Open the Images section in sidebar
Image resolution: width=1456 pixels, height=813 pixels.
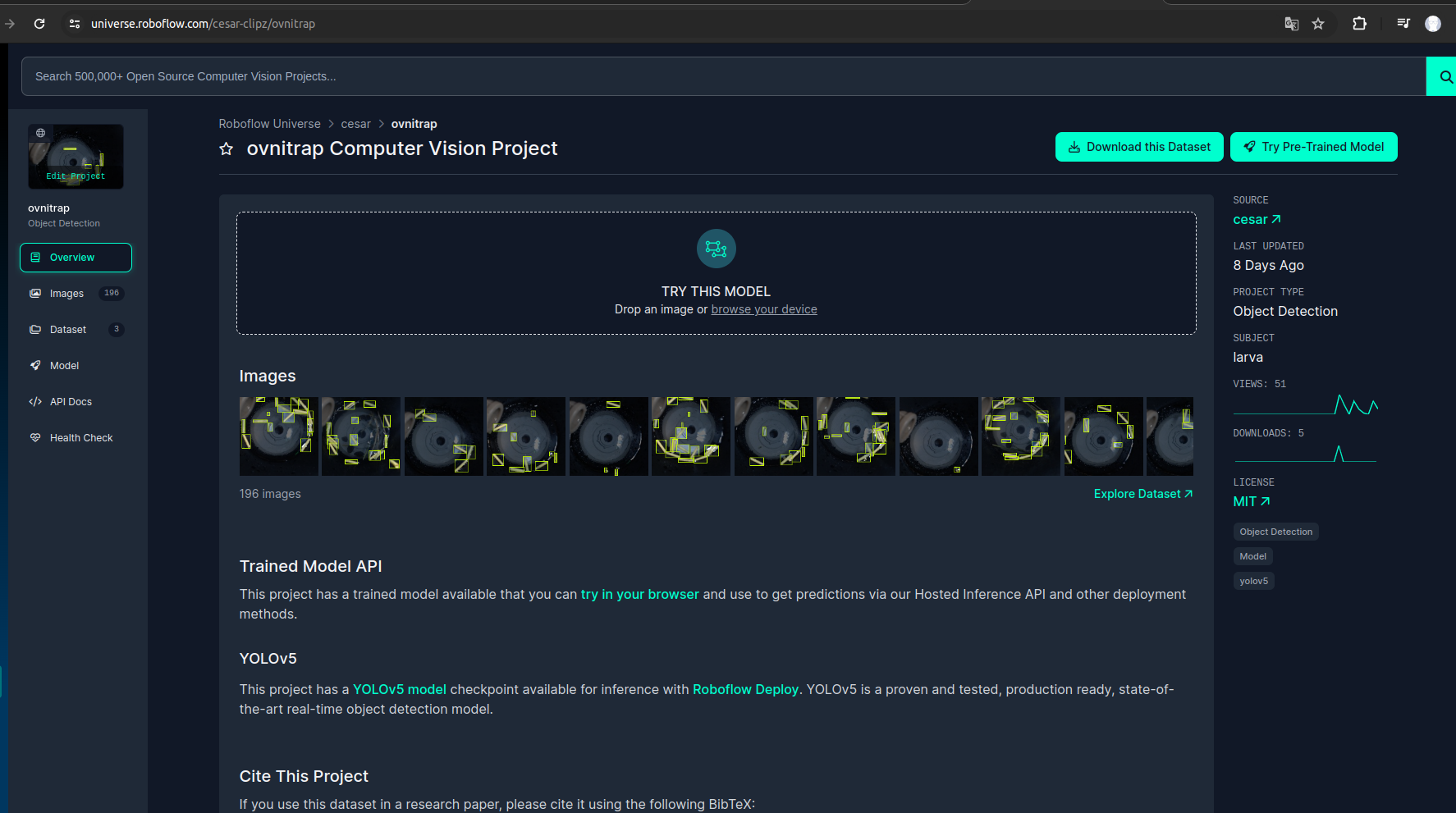pos(66,294)
